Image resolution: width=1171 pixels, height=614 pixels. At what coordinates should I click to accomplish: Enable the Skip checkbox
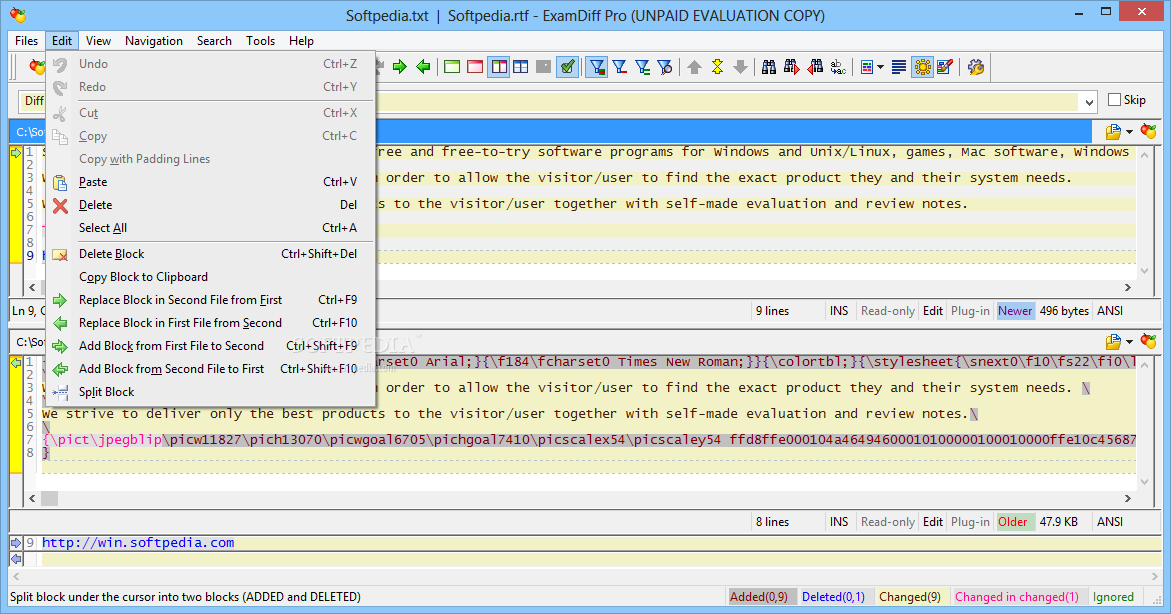pyautogui.click(x=1115, y=99)
